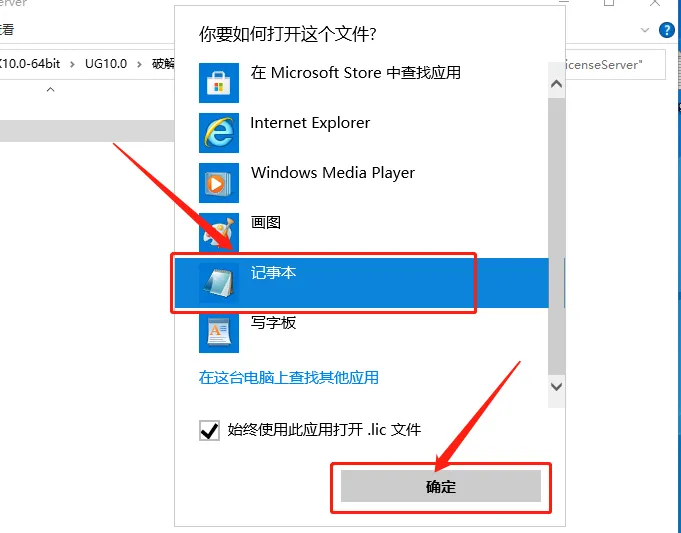Choose the Windows Media Player icon
The image size is (681, 533).
click(219, 182)
